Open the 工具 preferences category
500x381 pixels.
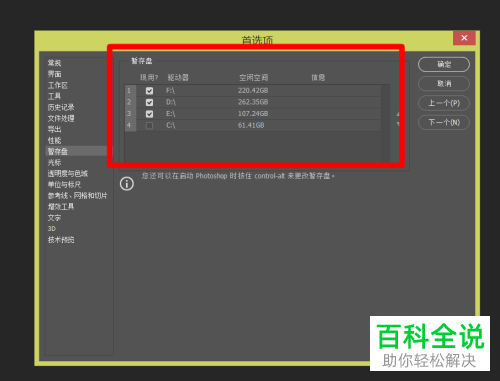point(54,96)
